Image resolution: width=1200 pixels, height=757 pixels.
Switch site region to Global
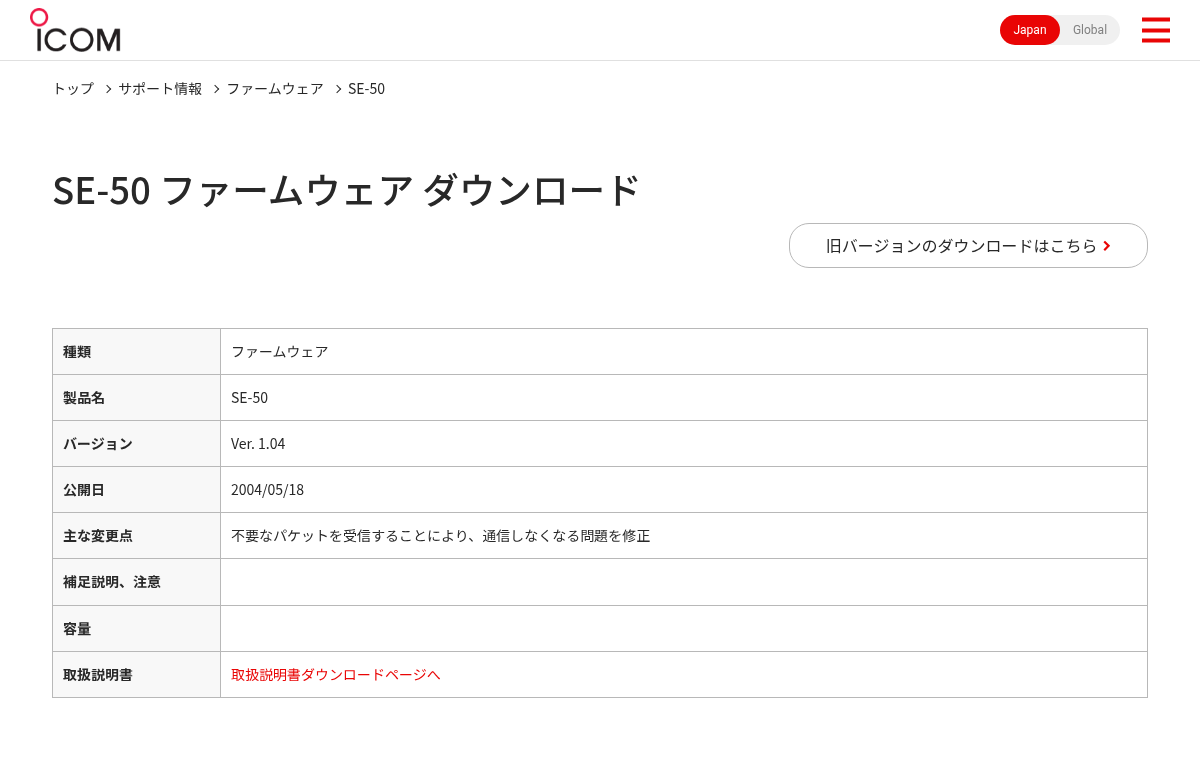tap(1090, 30)
